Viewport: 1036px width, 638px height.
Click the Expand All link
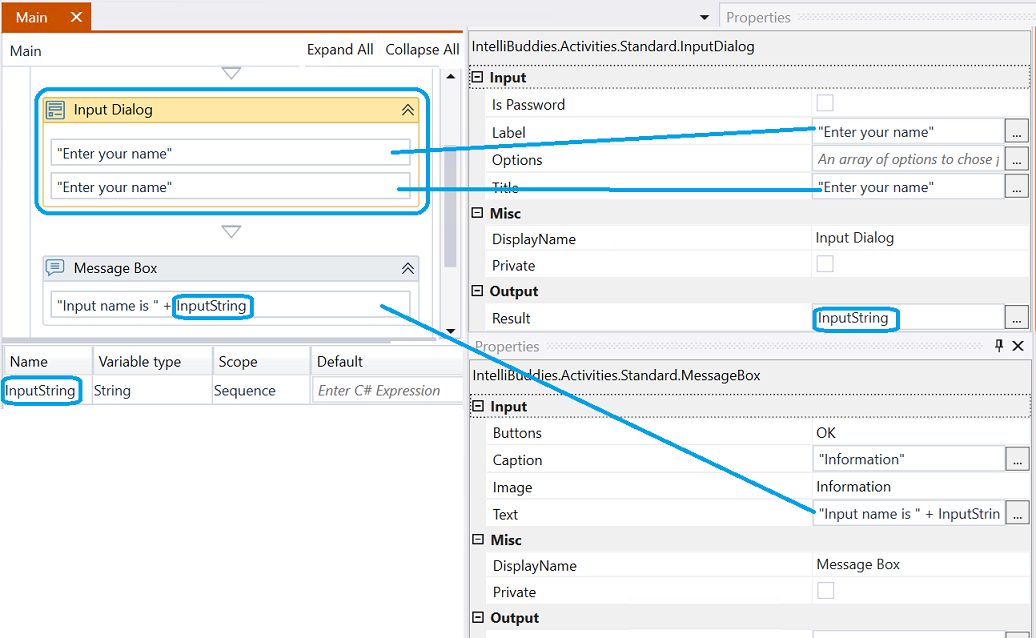tap(340, 49)
